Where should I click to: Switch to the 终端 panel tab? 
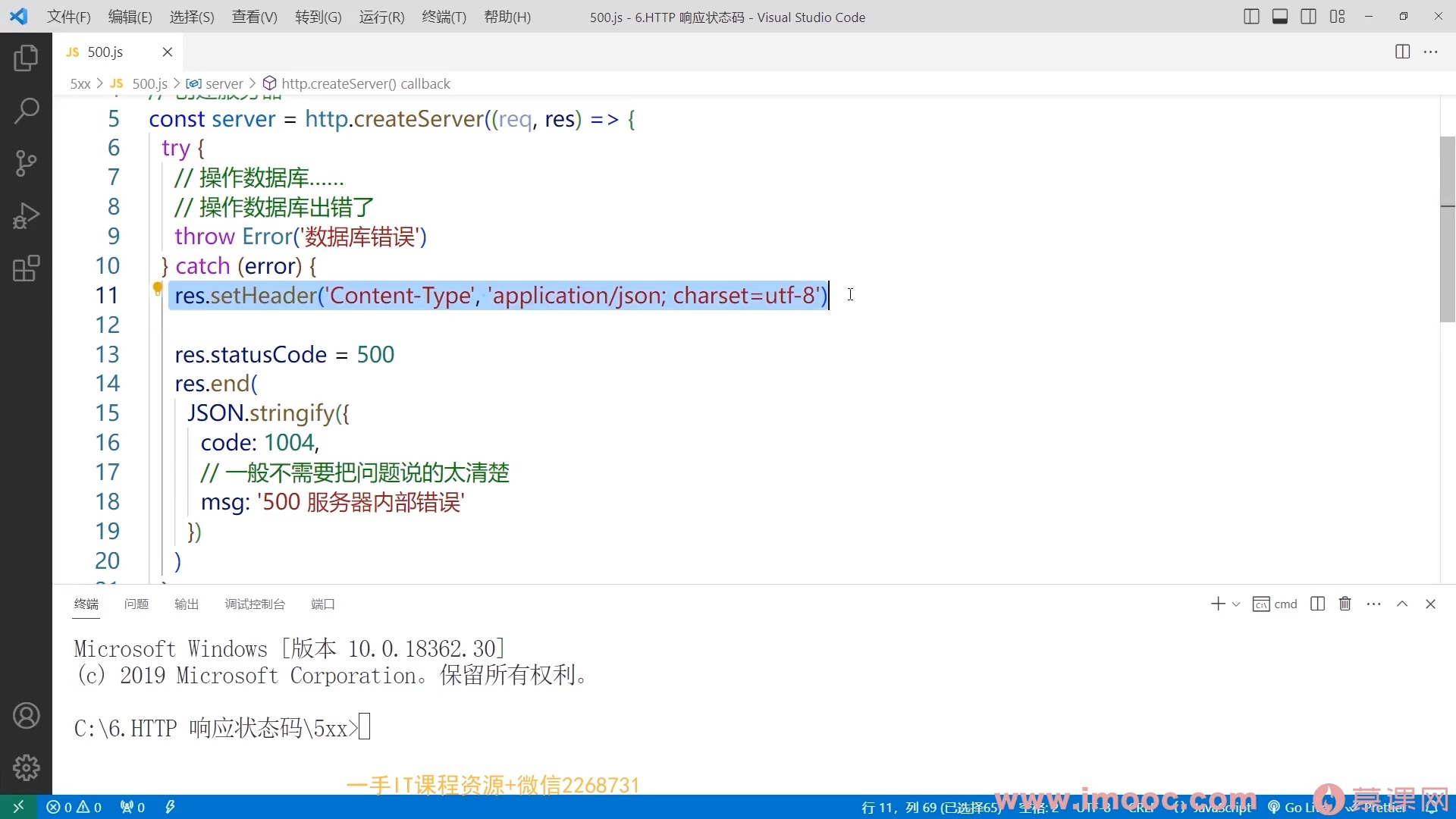pos(86,604)
